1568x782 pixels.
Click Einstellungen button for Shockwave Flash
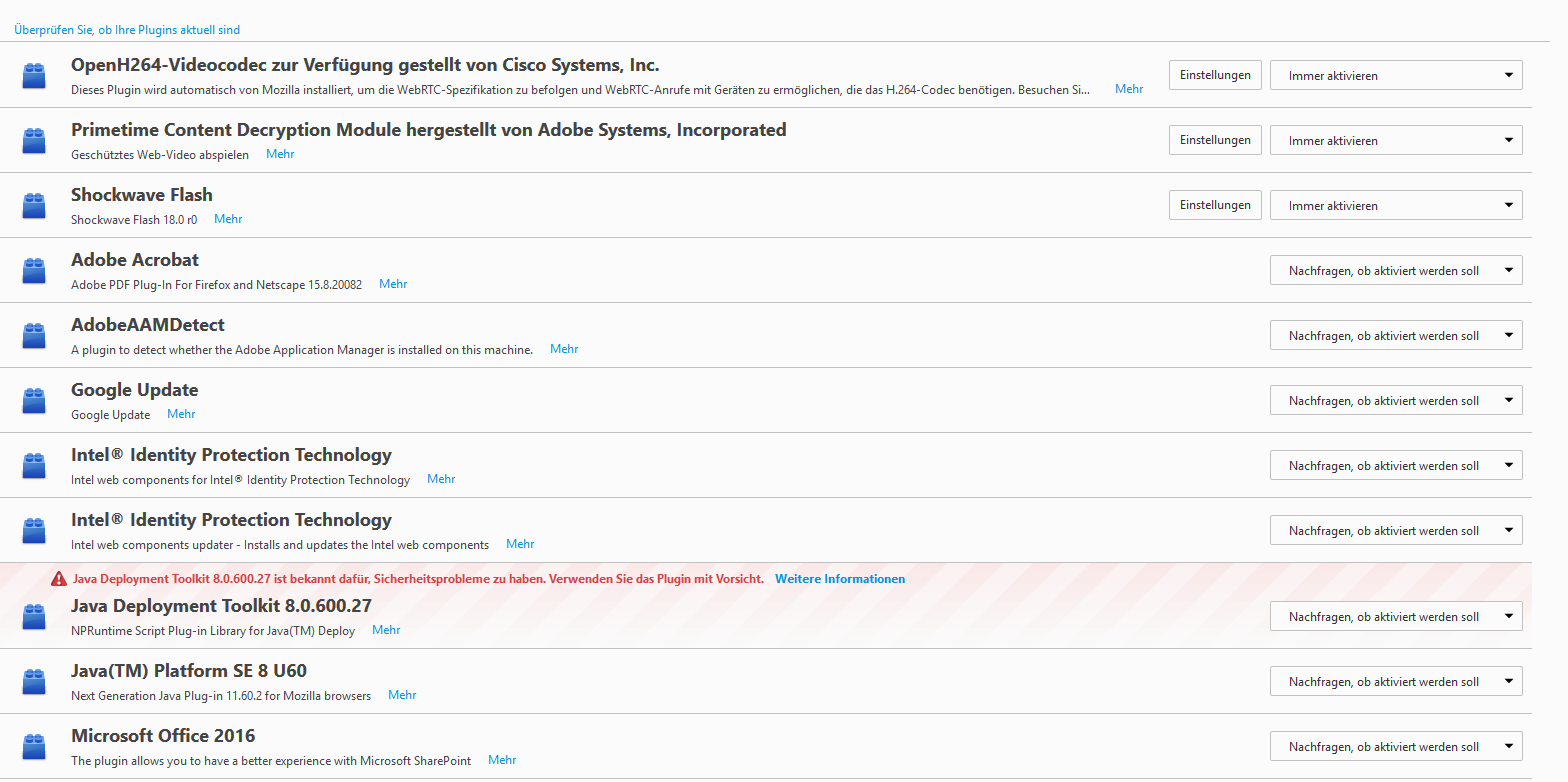coord(1214,205)
